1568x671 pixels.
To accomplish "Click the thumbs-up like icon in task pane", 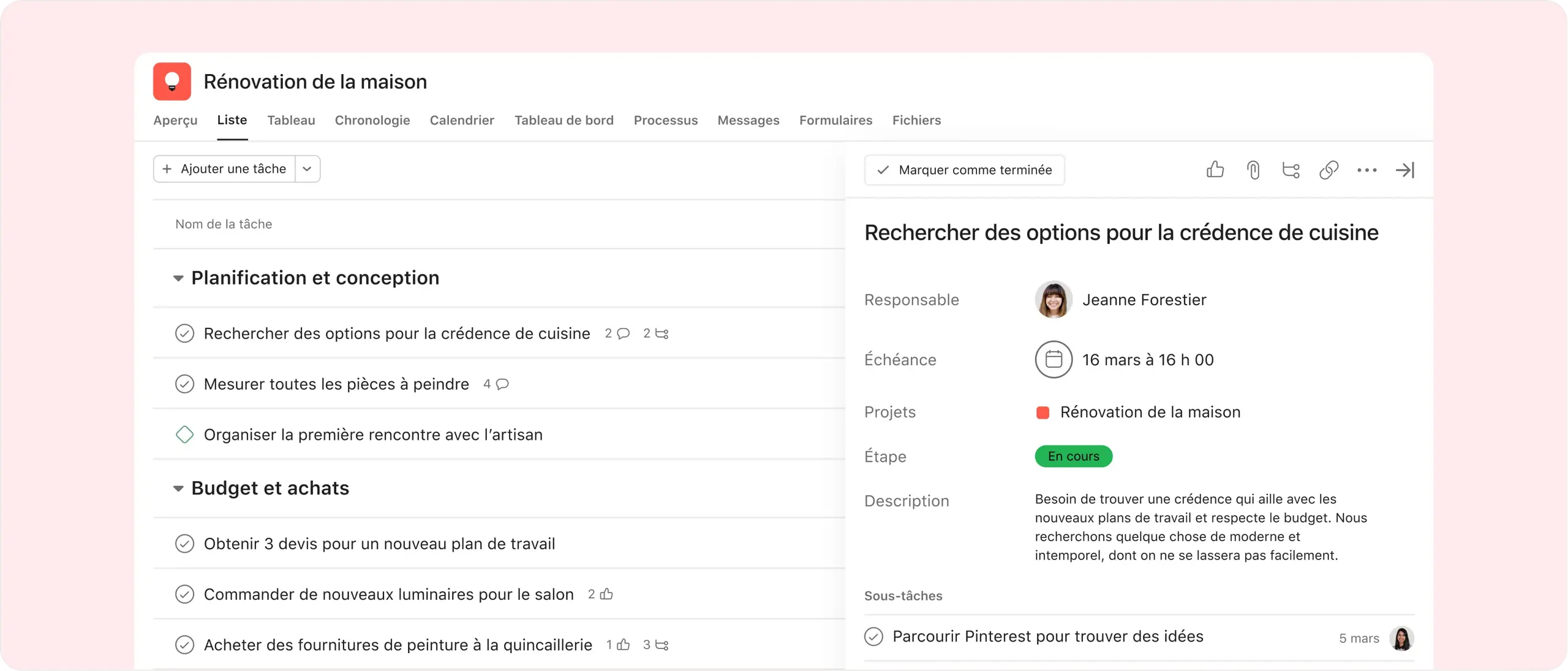I will pos(1215,170).
